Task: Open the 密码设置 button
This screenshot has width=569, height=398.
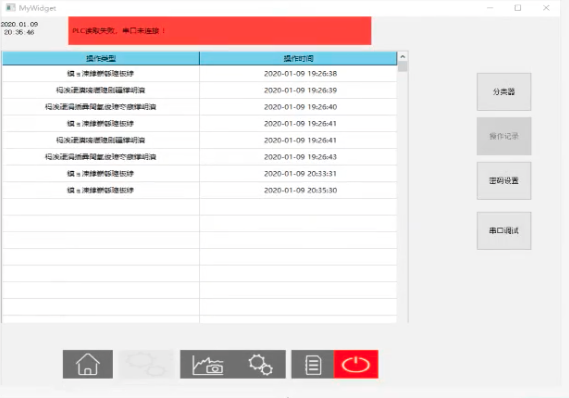Action: [x=504, y=181]
